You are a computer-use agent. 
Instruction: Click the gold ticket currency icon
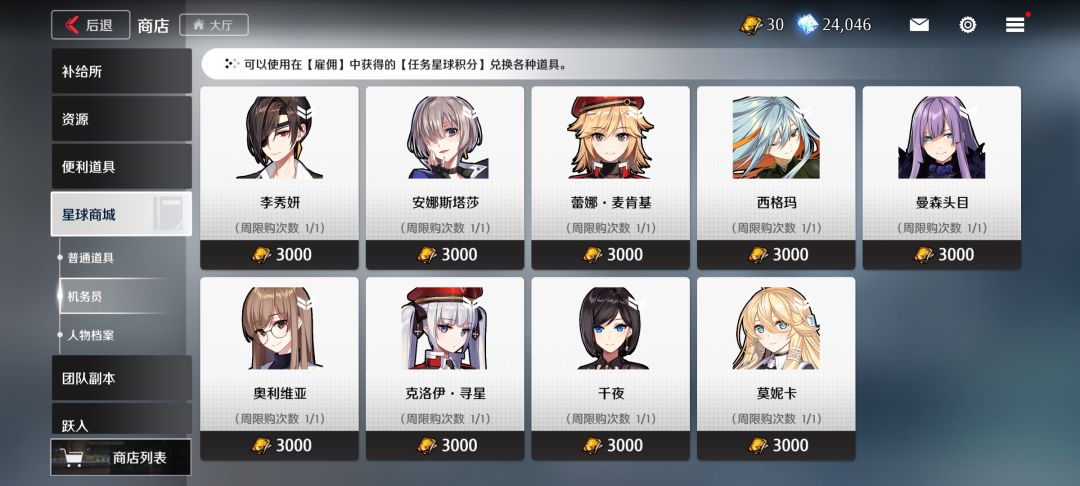[x=751, y=25]
